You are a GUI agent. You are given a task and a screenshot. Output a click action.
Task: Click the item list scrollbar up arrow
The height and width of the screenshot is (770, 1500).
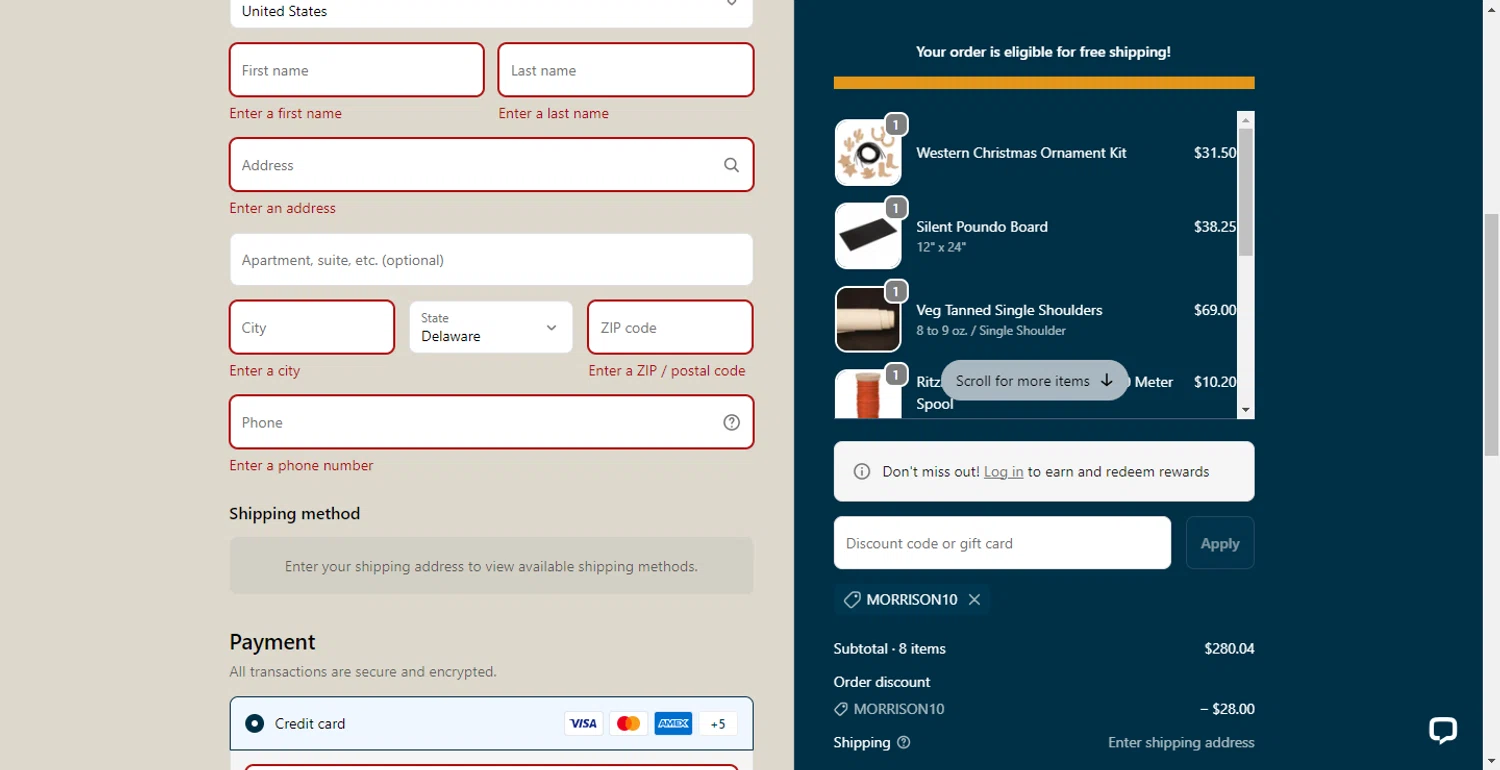pos(1245,119)
